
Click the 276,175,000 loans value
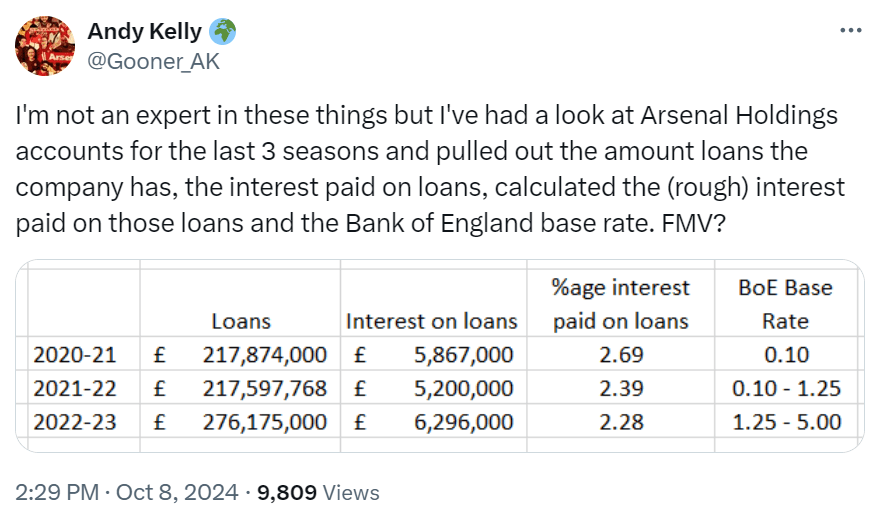(x=264, y=421)
